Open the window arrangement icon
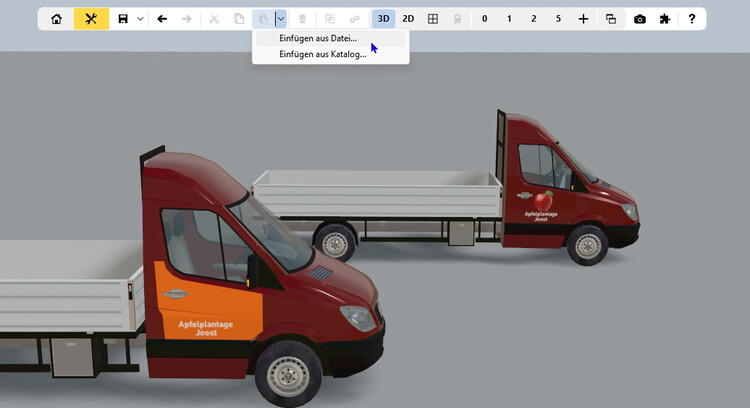Viewport: 750px width, 408px height. [x=610, y=19]
